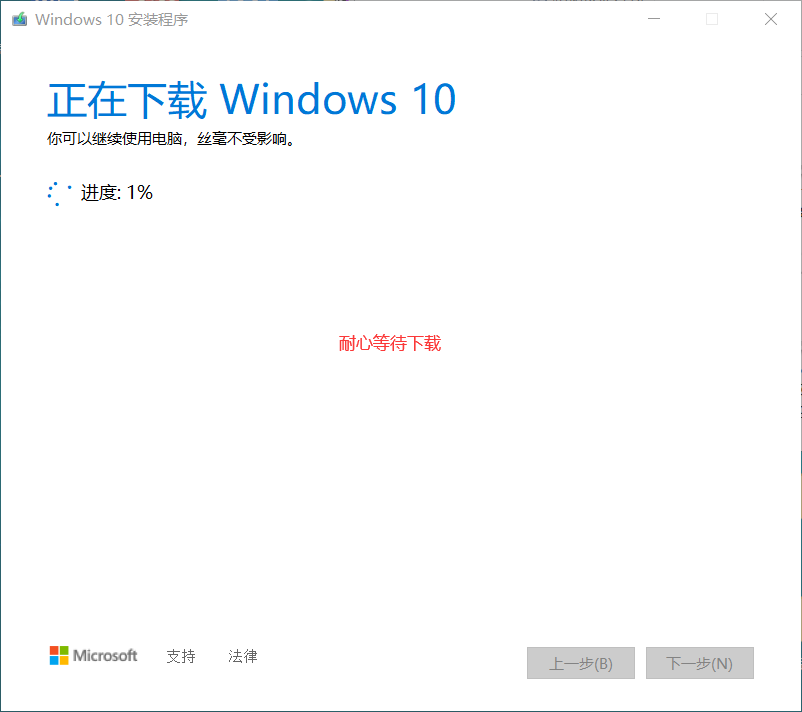Viewport: 802px width, 712px height.
Task: Click the red square of Microsoft logo
Action: (x=54, y=651)
